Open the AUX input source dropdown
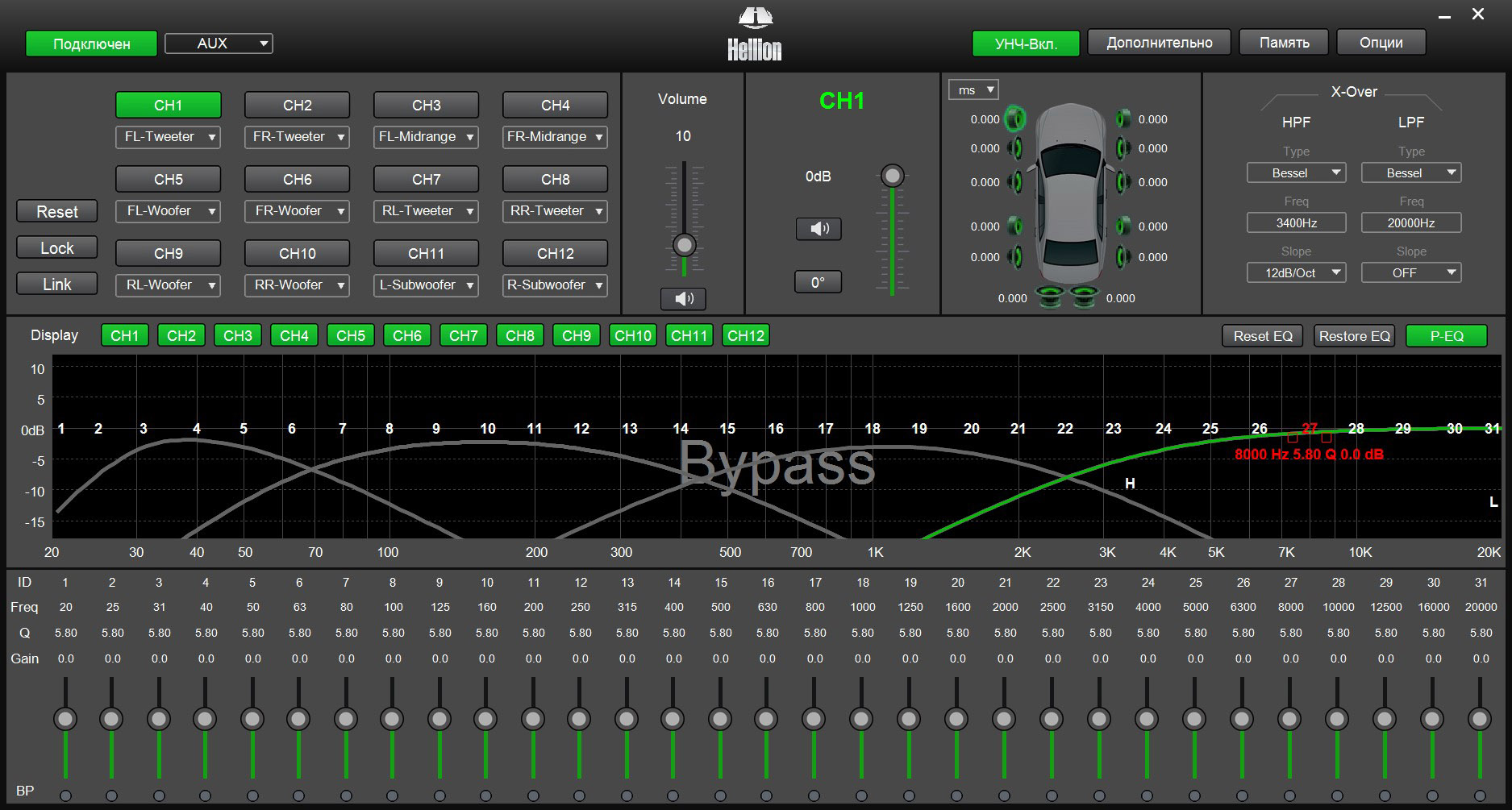This screenshot has width=1512, height=810. 219,44
